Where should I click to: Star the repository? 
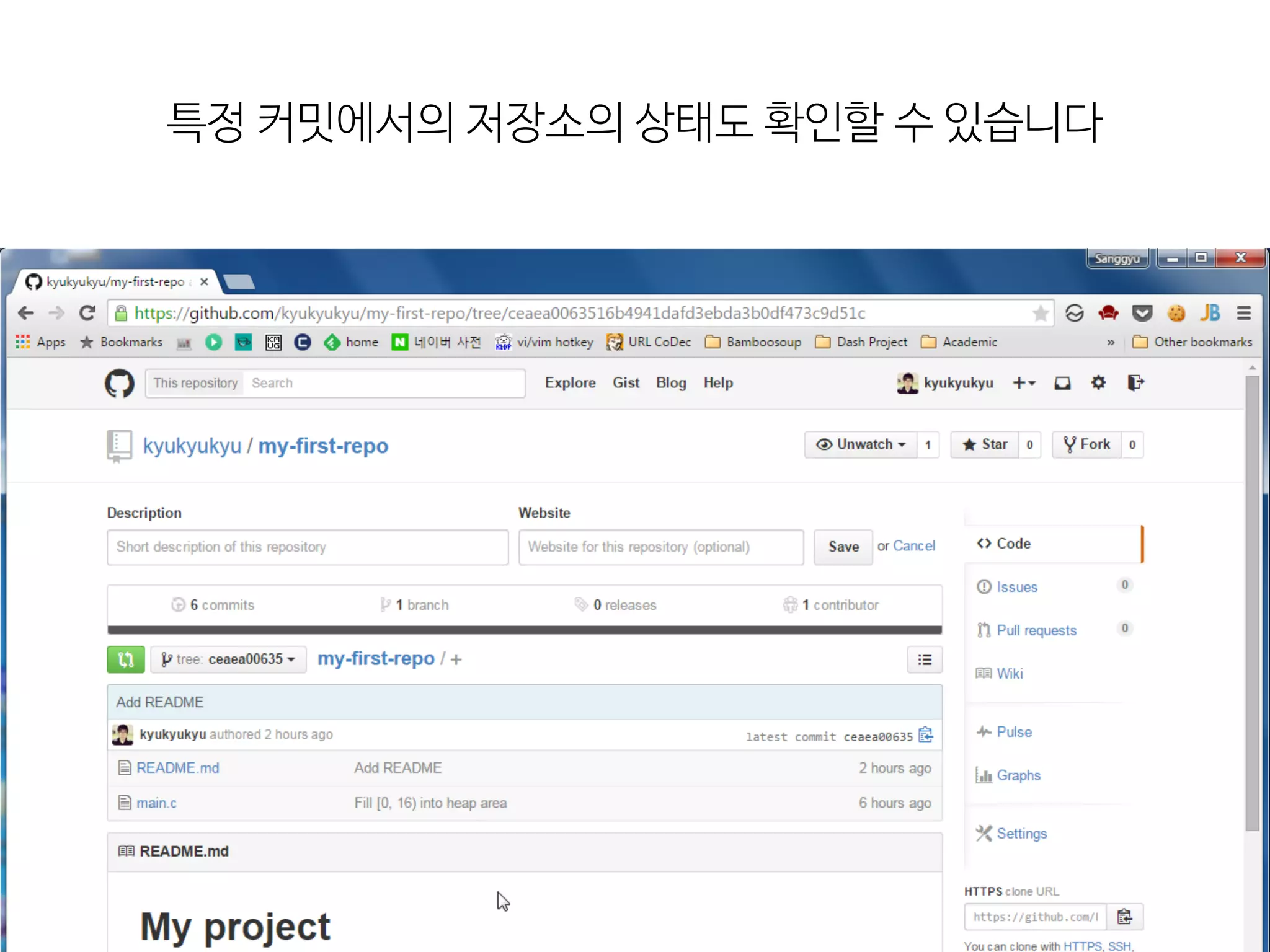click(985, 444)
